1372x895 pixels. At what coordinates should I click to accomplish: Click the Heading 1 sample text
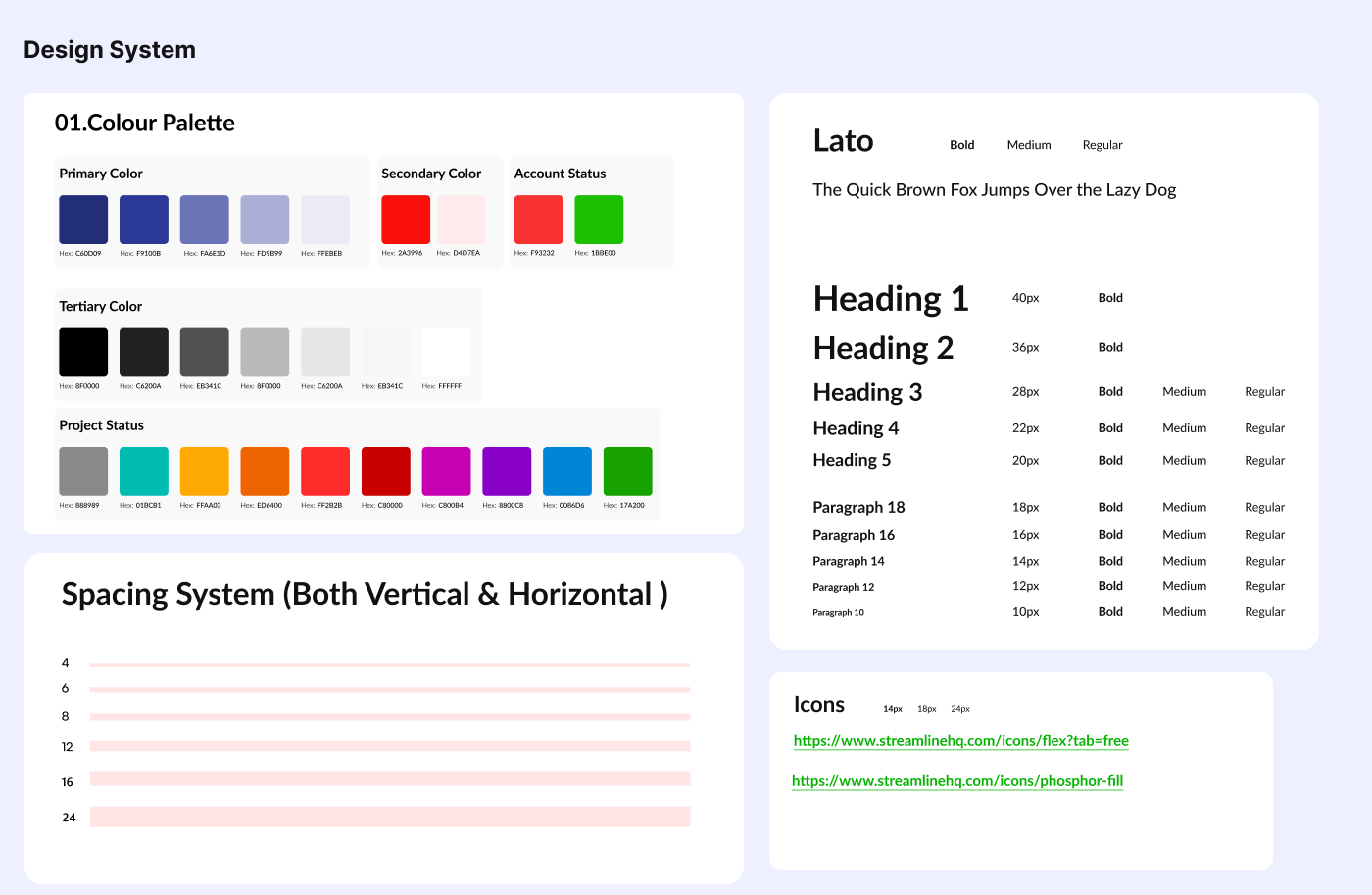coord(890,299)
